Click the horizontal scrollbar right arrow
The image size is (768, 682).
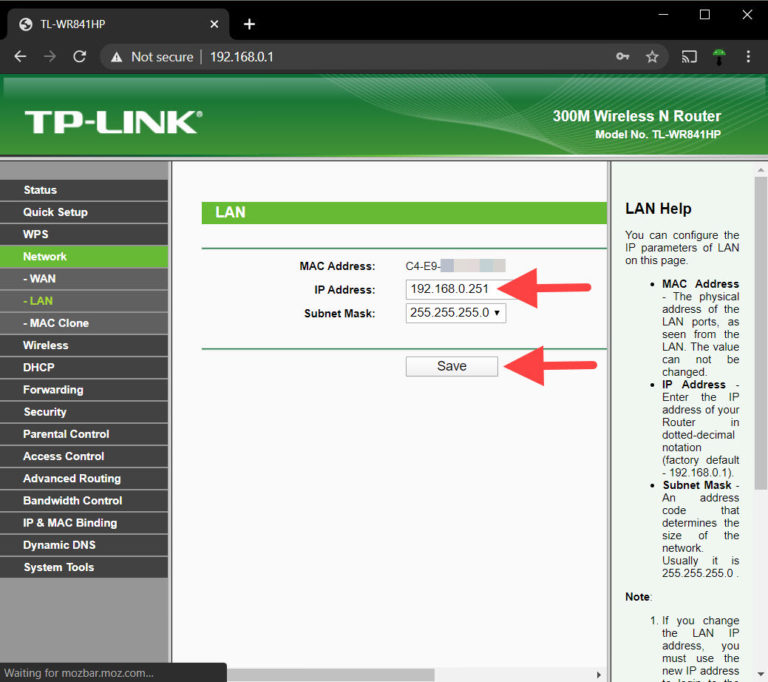(599, 675)
